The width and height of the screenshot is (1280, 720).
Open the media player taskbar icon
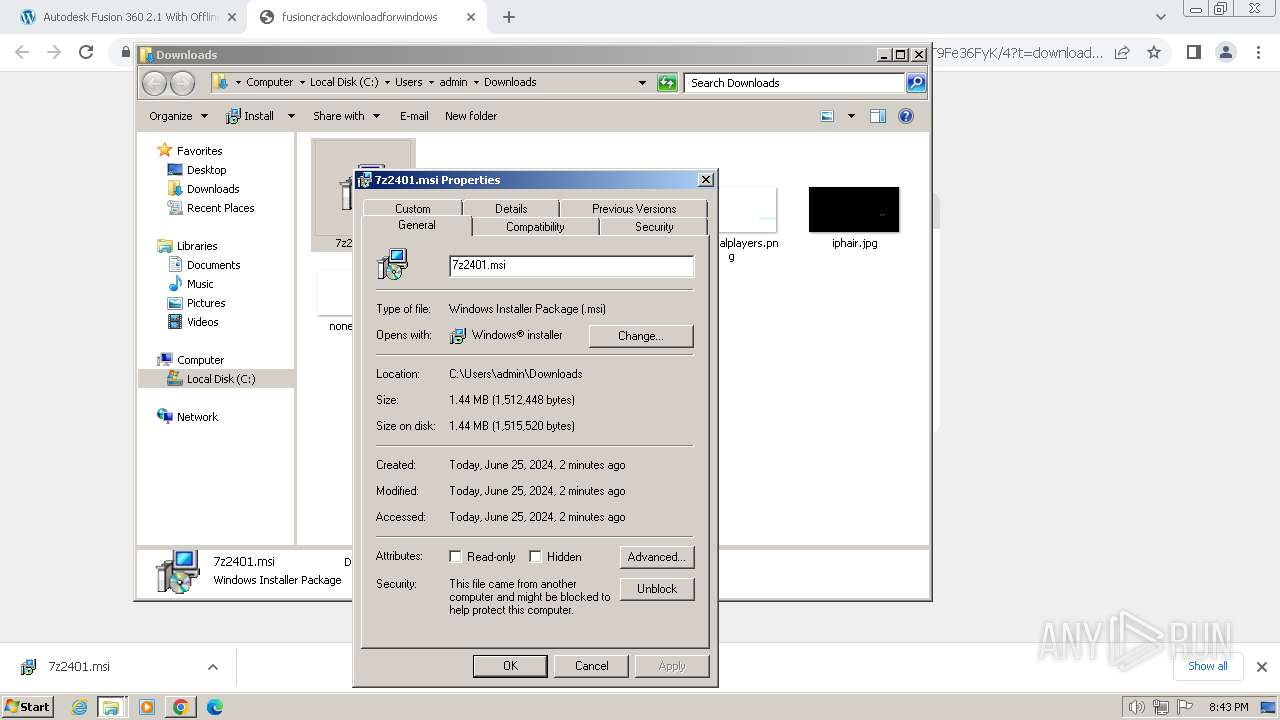(x=147, y=707)
